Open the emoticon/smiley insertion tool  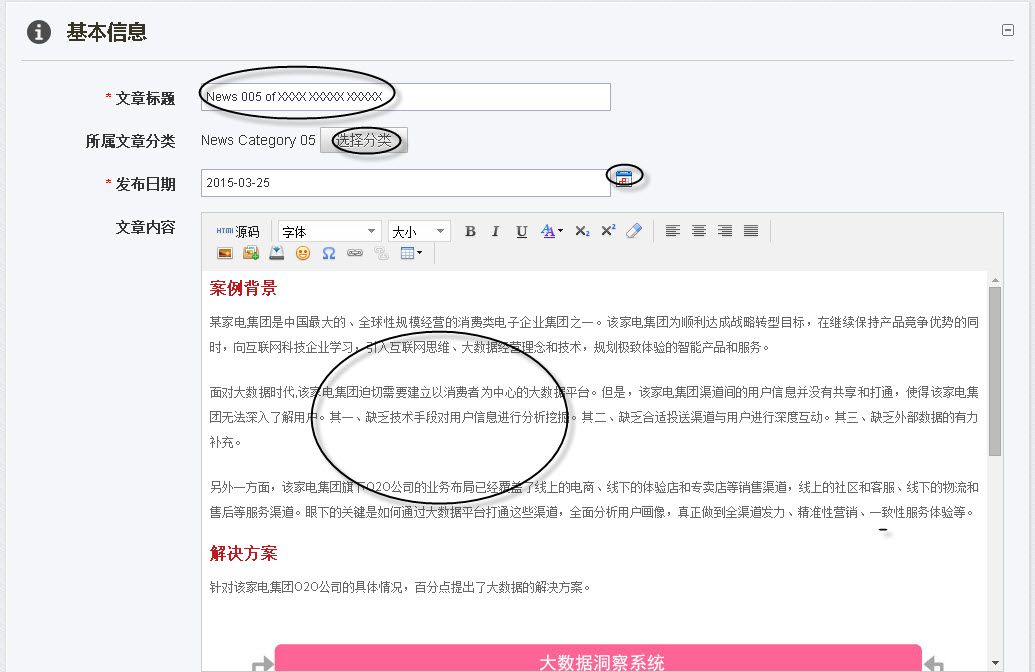pyautogui.click(x=303, y=255)
